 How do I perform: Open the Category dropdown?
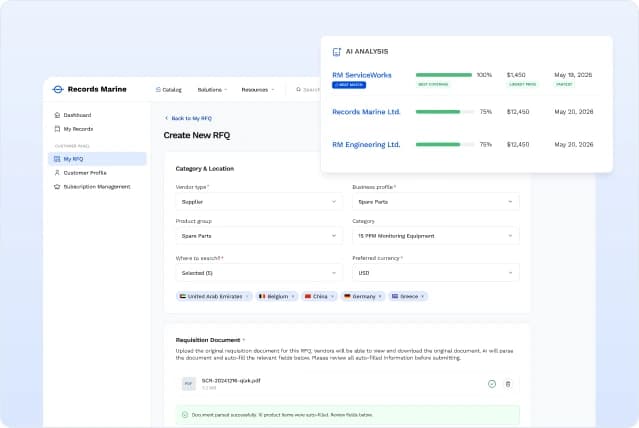[x=436, y=236]
